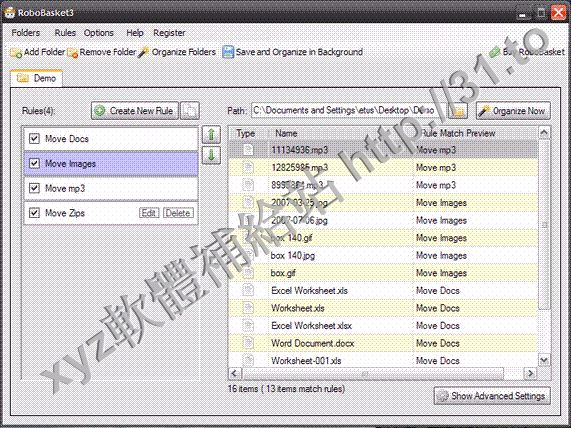Open the Options menu
Screen dimensions: 571x428
click(99, 33)
